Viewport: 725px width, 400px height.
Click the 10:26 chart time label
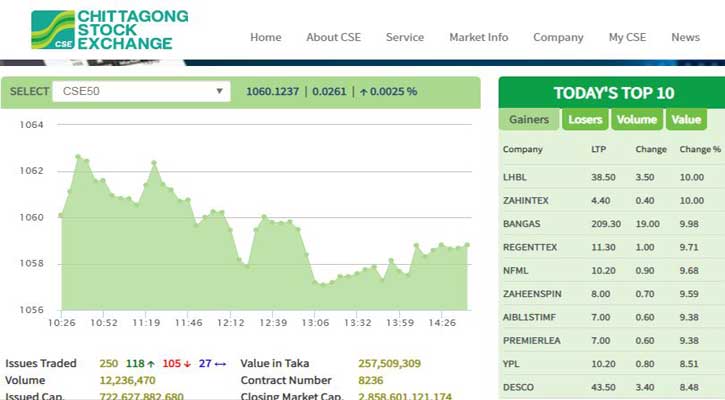coord(61,323)
